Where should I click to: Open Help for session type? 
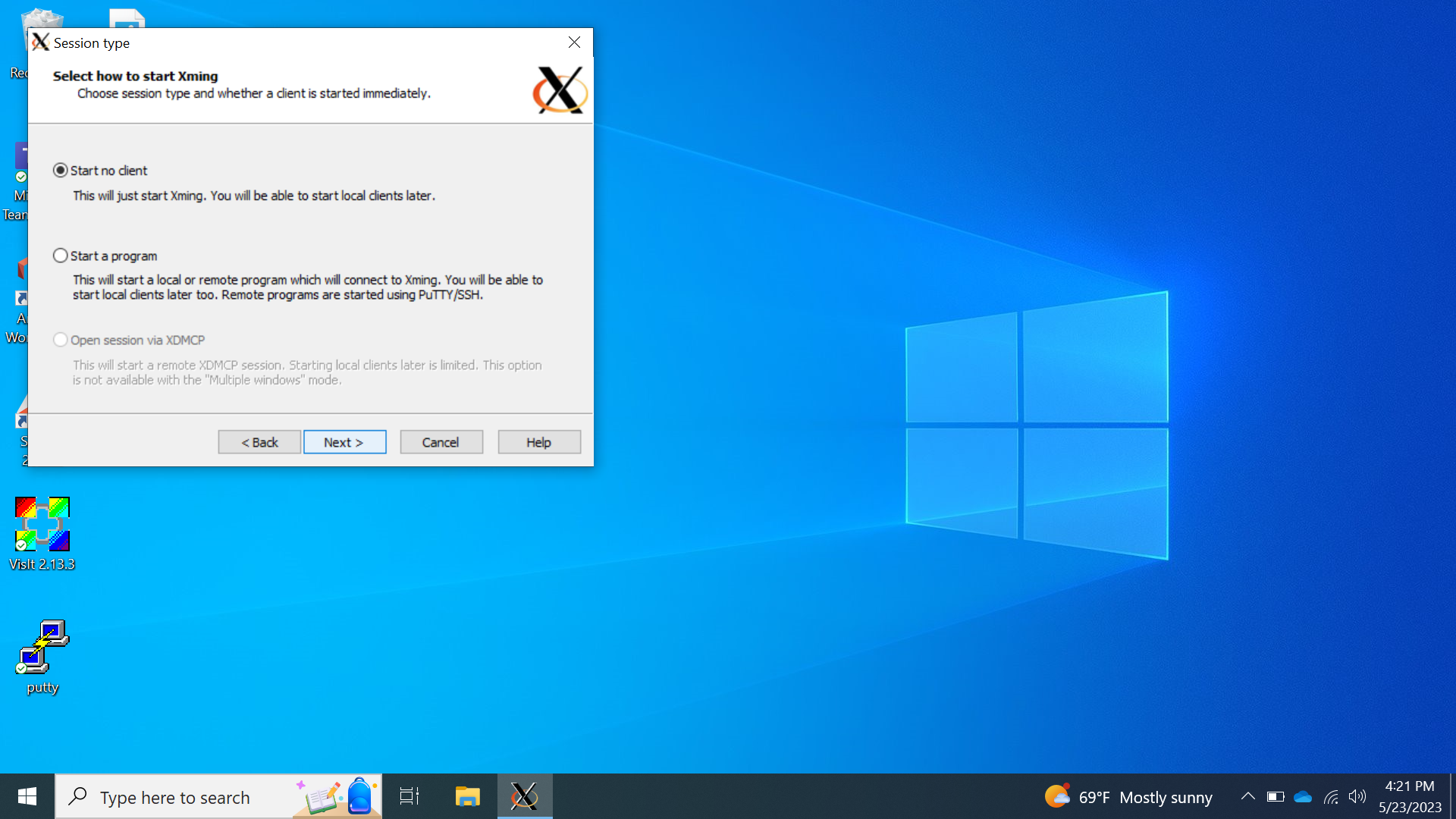[x=538, y=442]
